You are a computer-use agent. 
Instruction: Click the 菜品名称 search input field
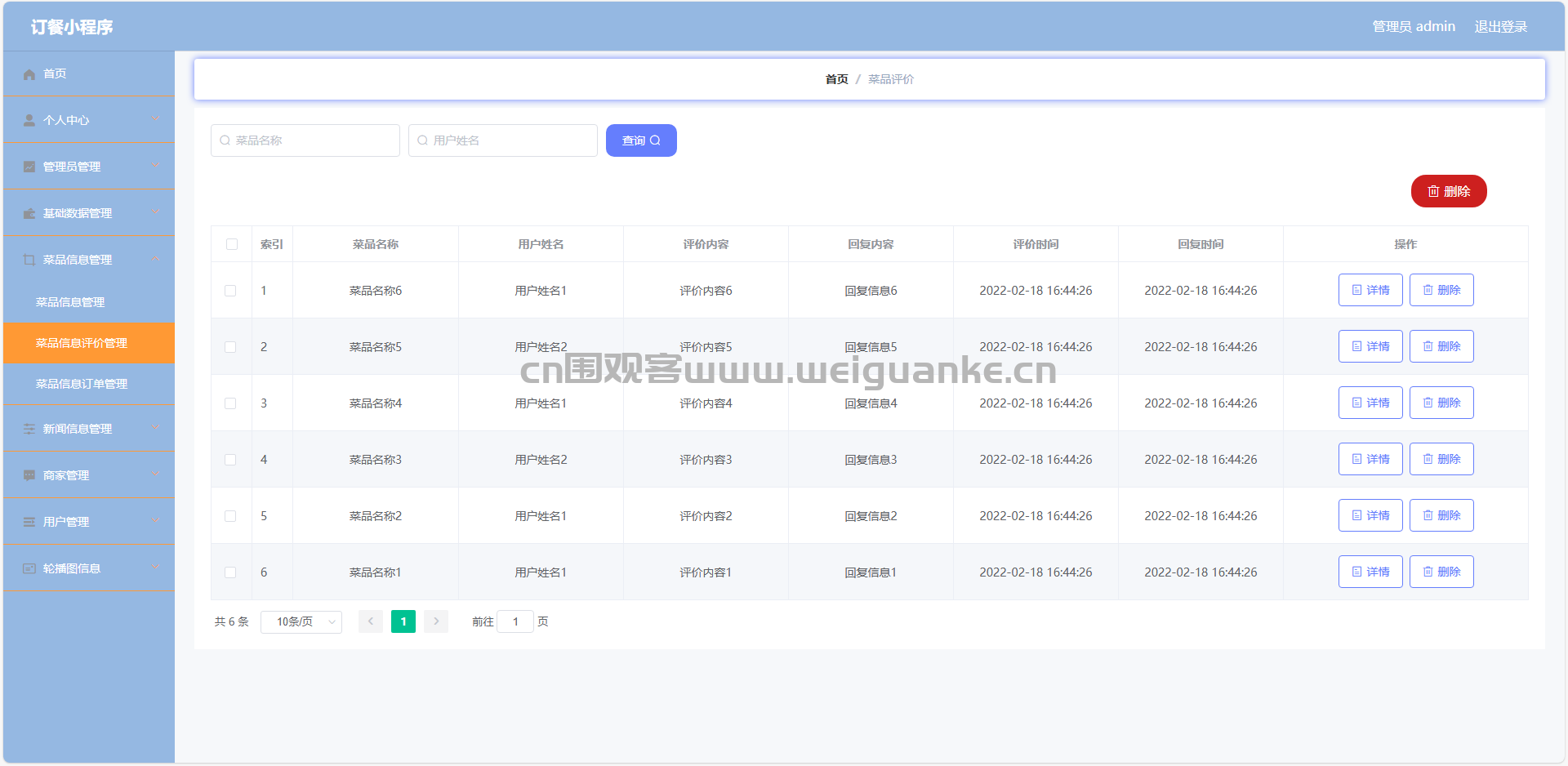305,140
